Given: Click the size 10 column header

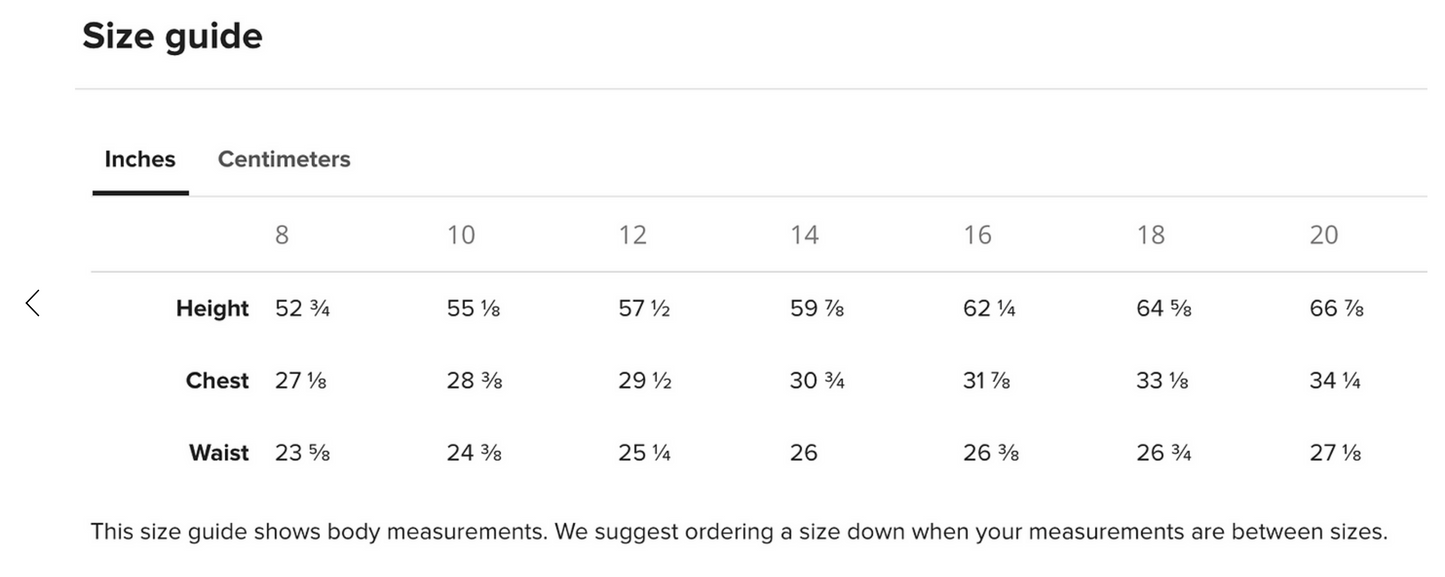Looking at the screenshot, I should point(461,235).
